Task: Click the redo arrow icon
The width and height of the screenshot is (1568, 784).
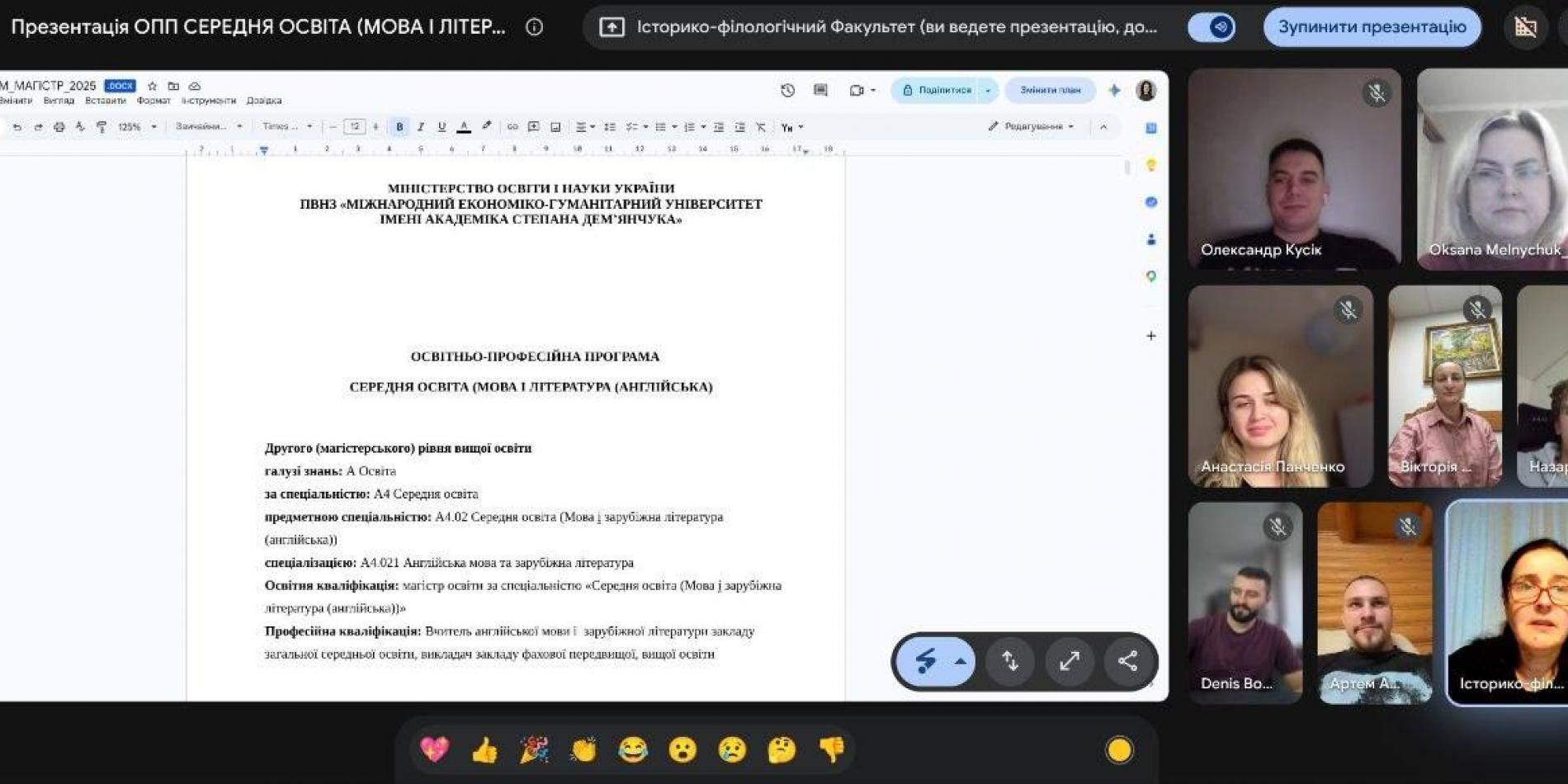Action: (x=38, y=127)
